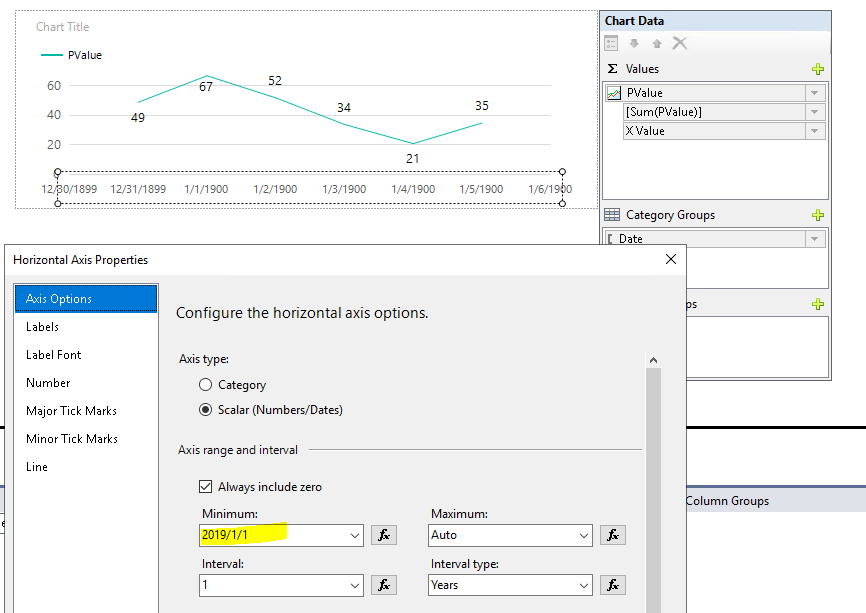
Task: Uncheck Always include zero
Action: tap(205, 487)
